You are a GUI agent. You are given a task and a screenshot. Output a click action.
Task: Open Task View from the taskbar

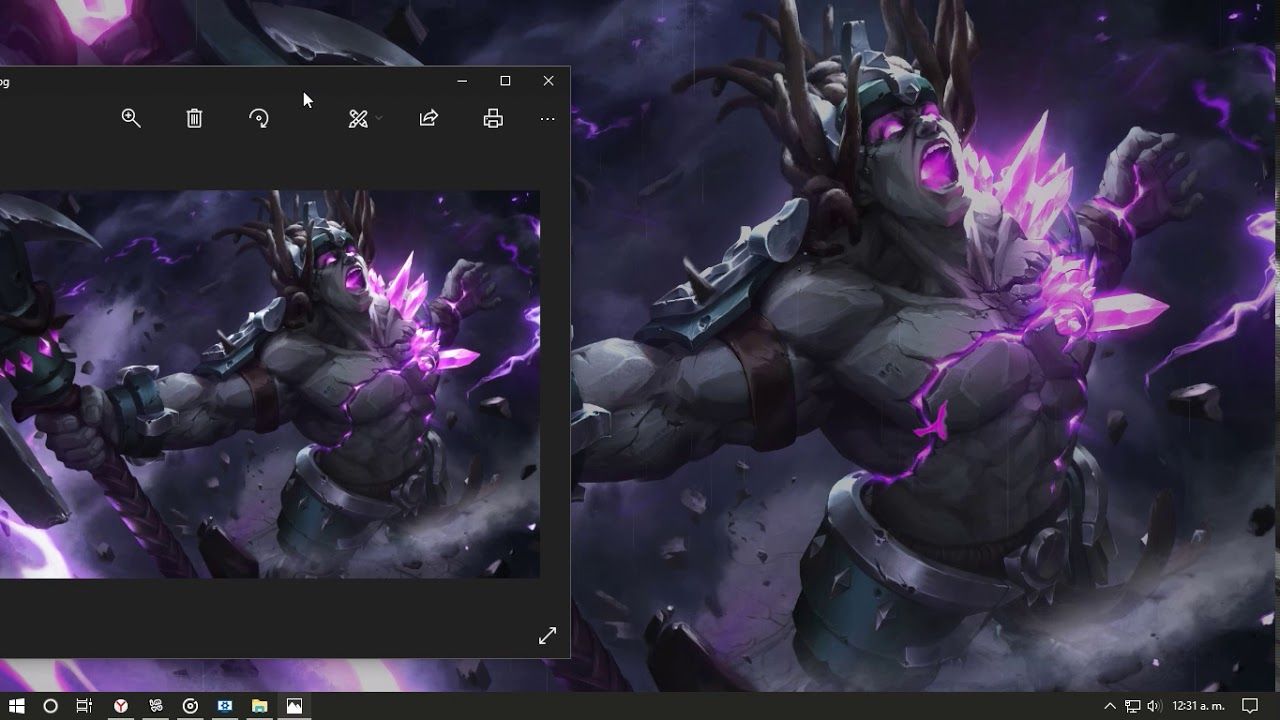click(84, 706)
